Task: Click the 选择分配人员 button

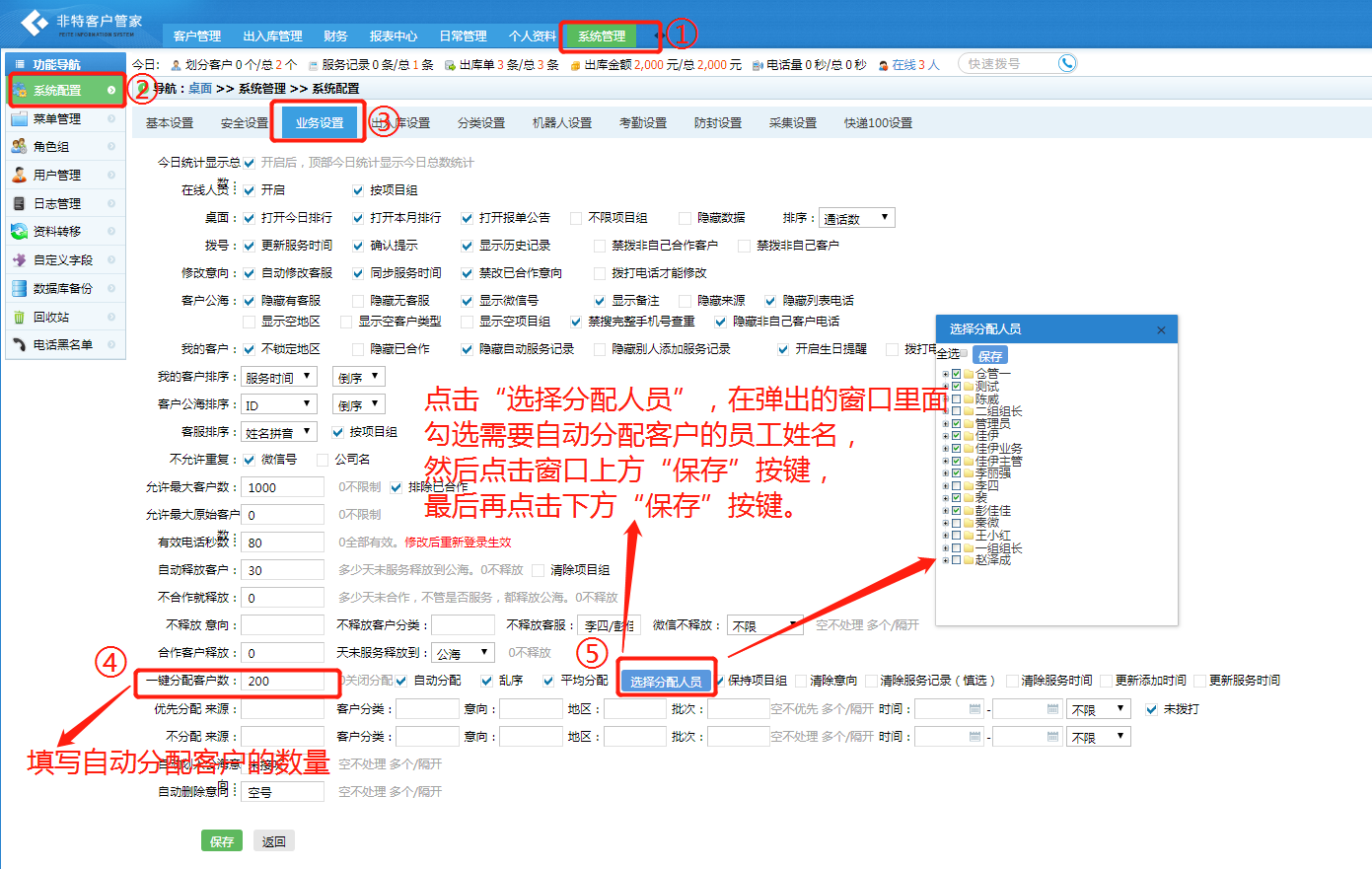Action: tap(666, 681)
